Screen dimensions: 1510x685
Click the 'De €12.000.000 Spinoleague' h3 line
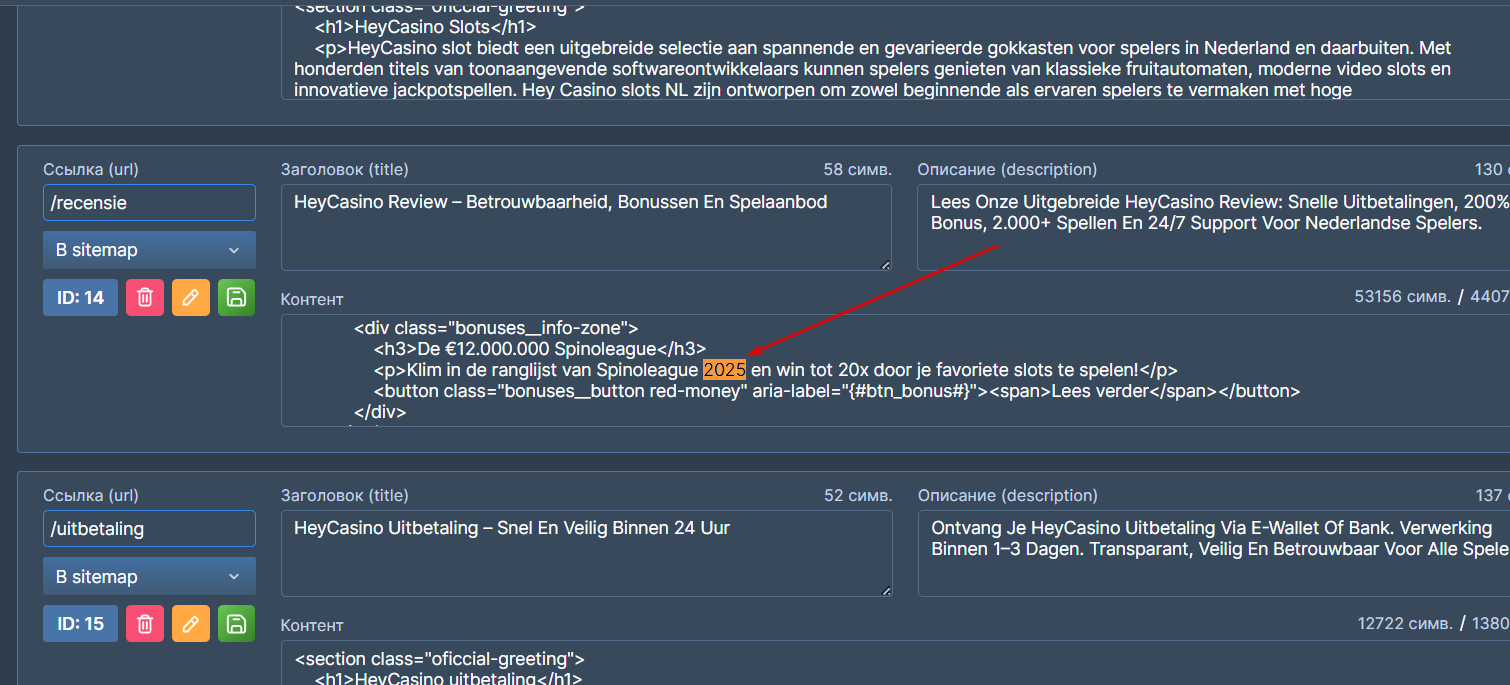point(539,348)
